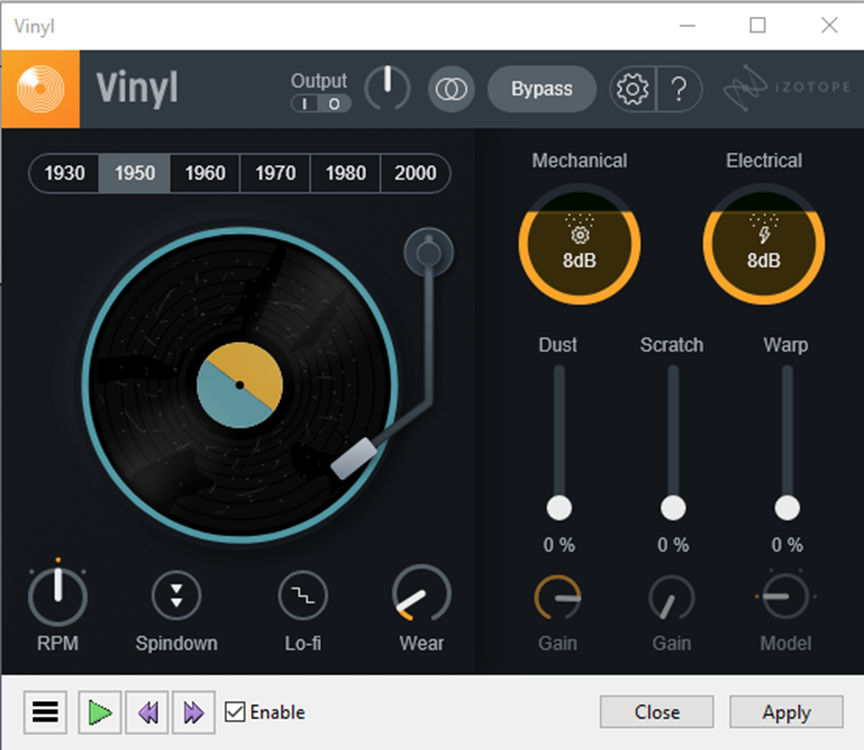The height and width of the screenshot is (750, 864).
Task: Click the Output level knob
Action: pyautogui.click(x=387, y=88)
